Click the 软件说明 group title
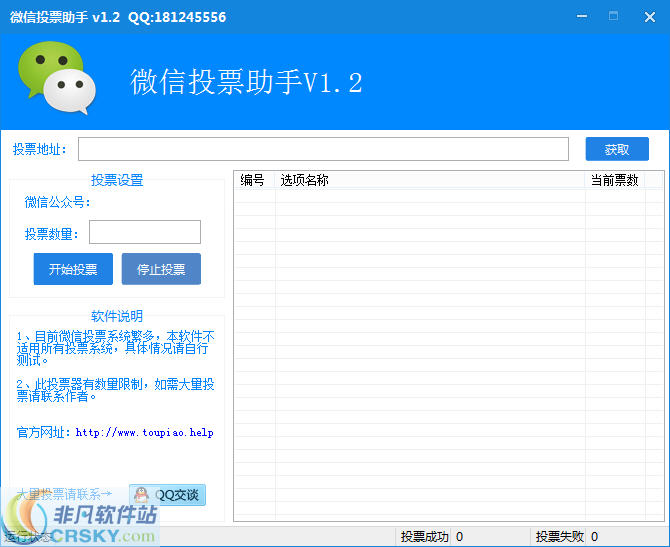Image resolution: width=670 pixels, height=547 pixels. click(x=117, y=316)
